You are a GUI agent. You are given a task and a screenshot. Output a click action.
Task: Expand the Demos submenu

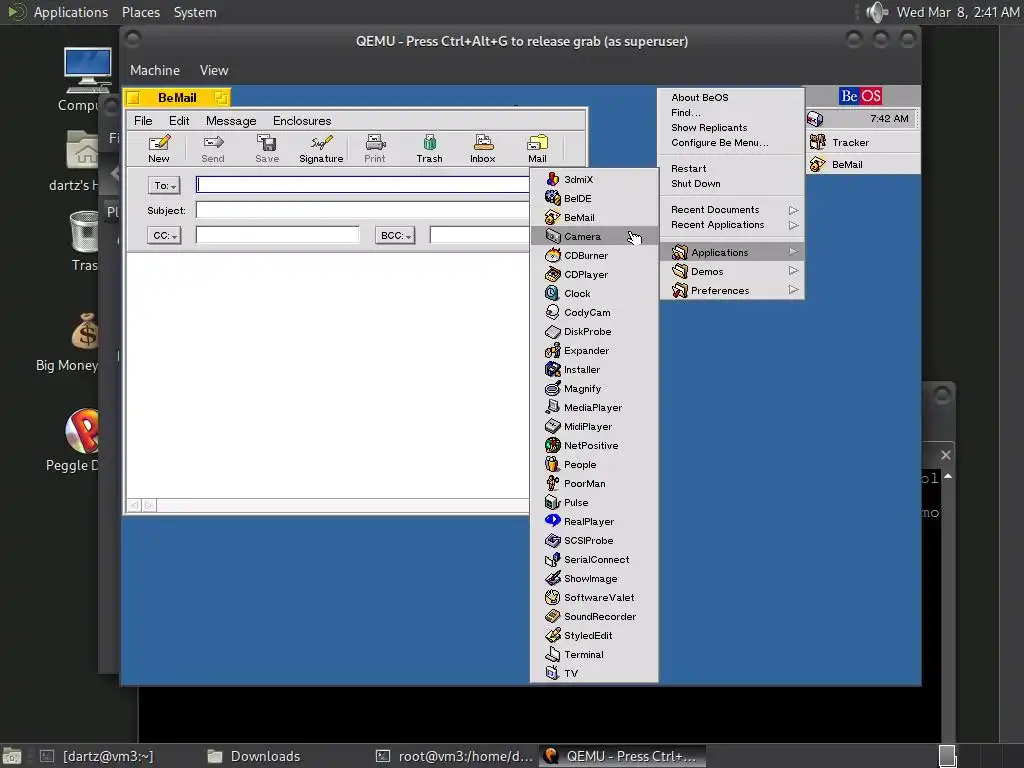pos(732,271)
